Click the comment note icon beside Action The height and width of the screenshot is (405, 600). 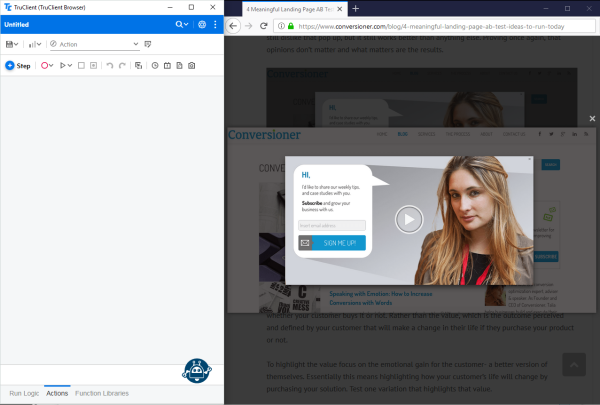[x=148, y=44]
